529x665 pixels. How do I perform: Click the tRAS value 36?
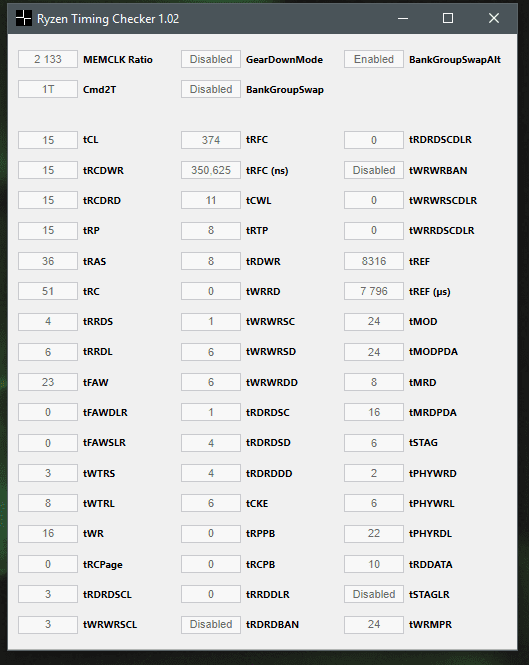[x=48, y=261]
